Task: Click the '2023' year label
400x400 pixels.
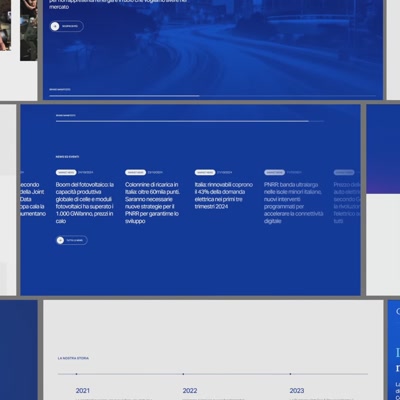Action: 297,390
